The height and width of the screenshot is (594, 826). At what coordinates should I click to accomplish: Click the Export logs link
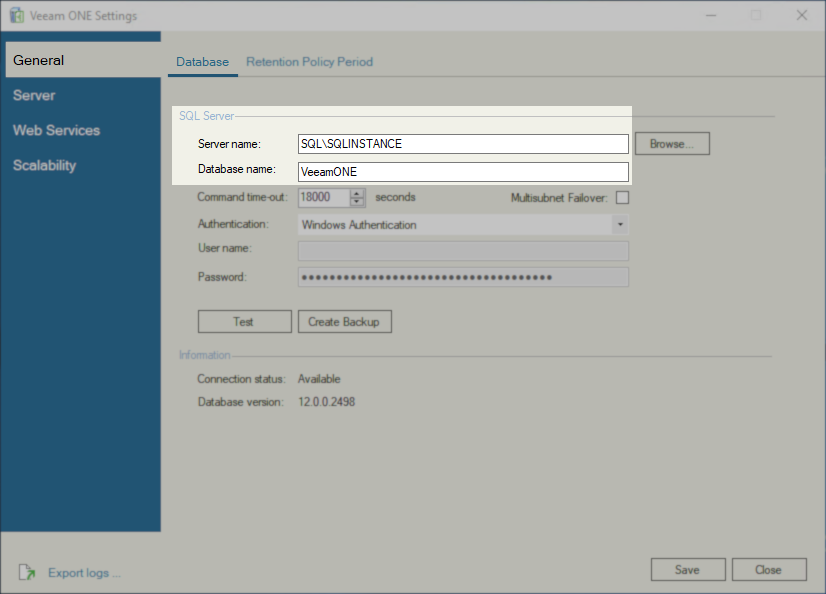(x=84, y=573)
